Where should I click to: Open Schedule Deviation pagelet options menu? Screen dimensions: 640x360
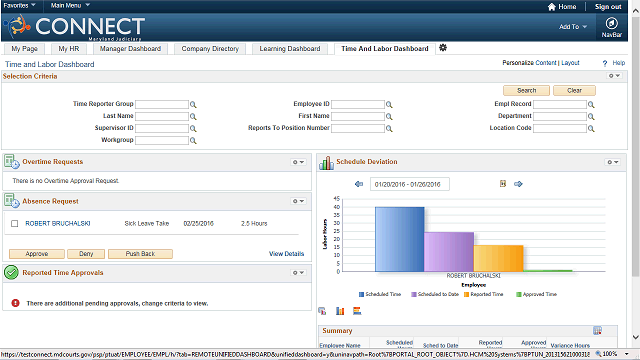pyautogui.click(x=613, y=162)
